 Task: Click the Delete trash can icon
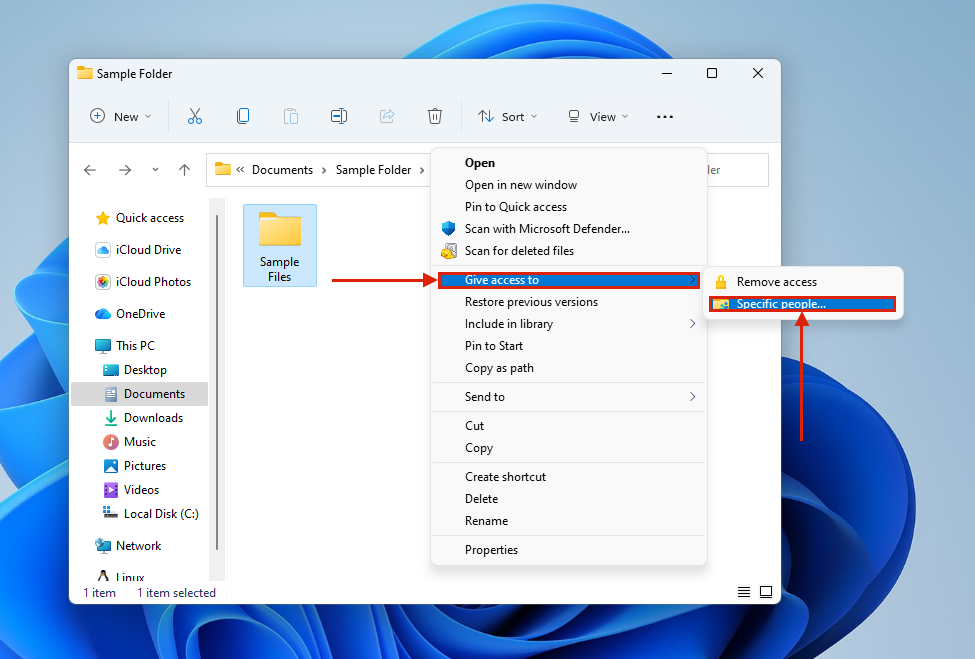click(x=435, y=116)
